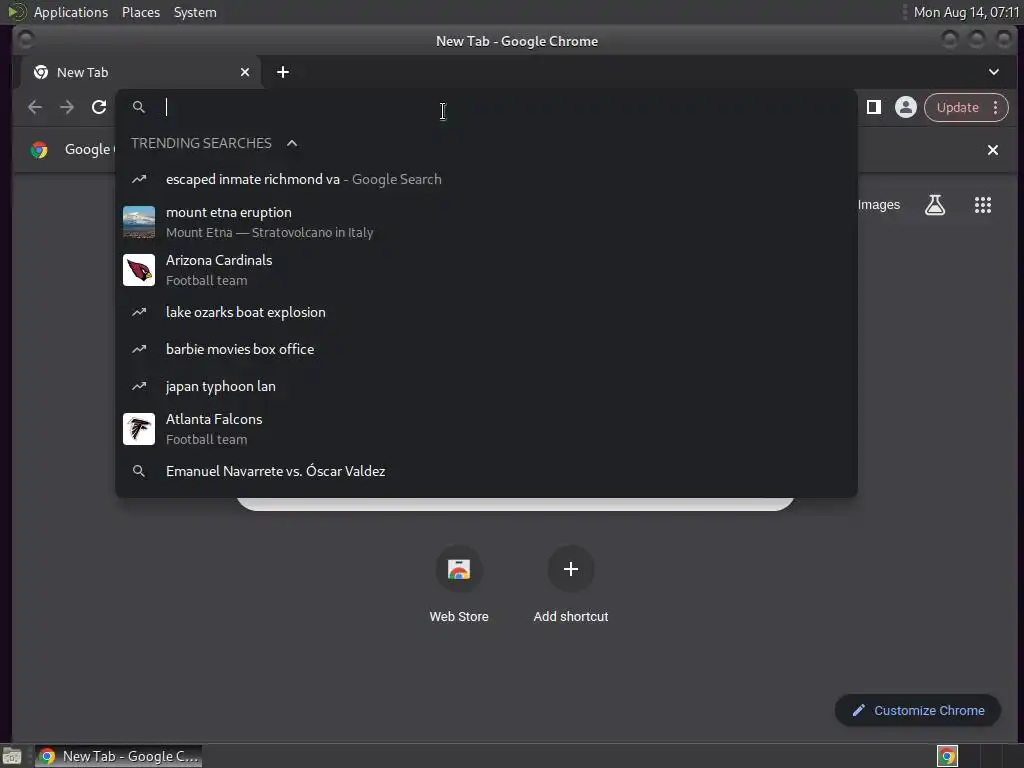Close the New Tab tab
The height and width of the screenshot is (768, 1024).
(x=245, y=72)
